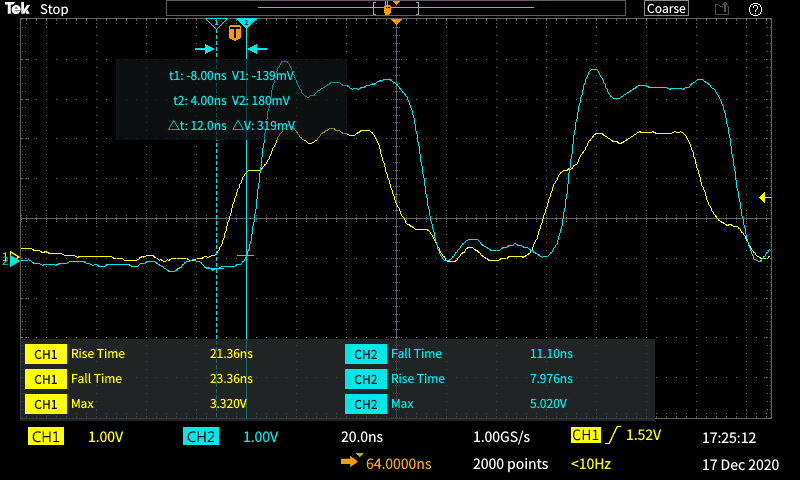The height and width of the screenshot is (480, 800).
Task: Click the Tek logo
Action: pyautogui.click(x=17, y=9)
